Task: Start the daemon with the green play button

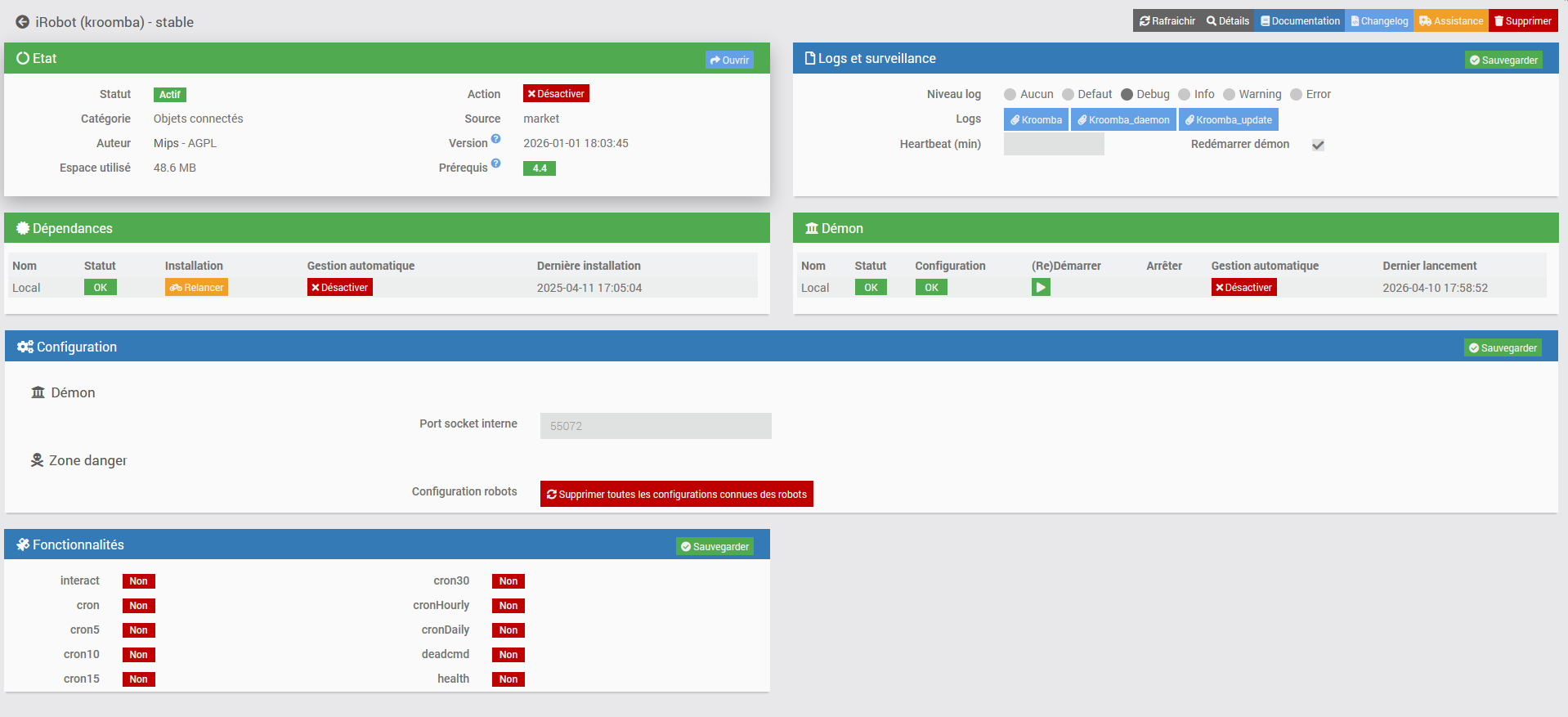Action: [1041, 288]
